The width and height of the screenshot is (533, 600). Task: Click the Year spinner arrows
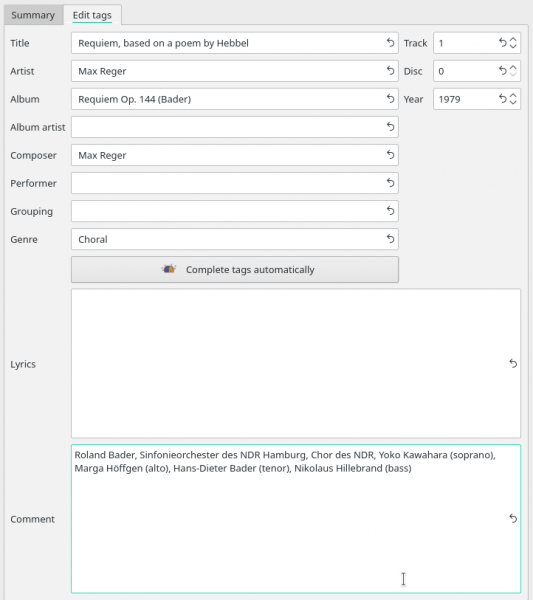[x=513, y=99]
